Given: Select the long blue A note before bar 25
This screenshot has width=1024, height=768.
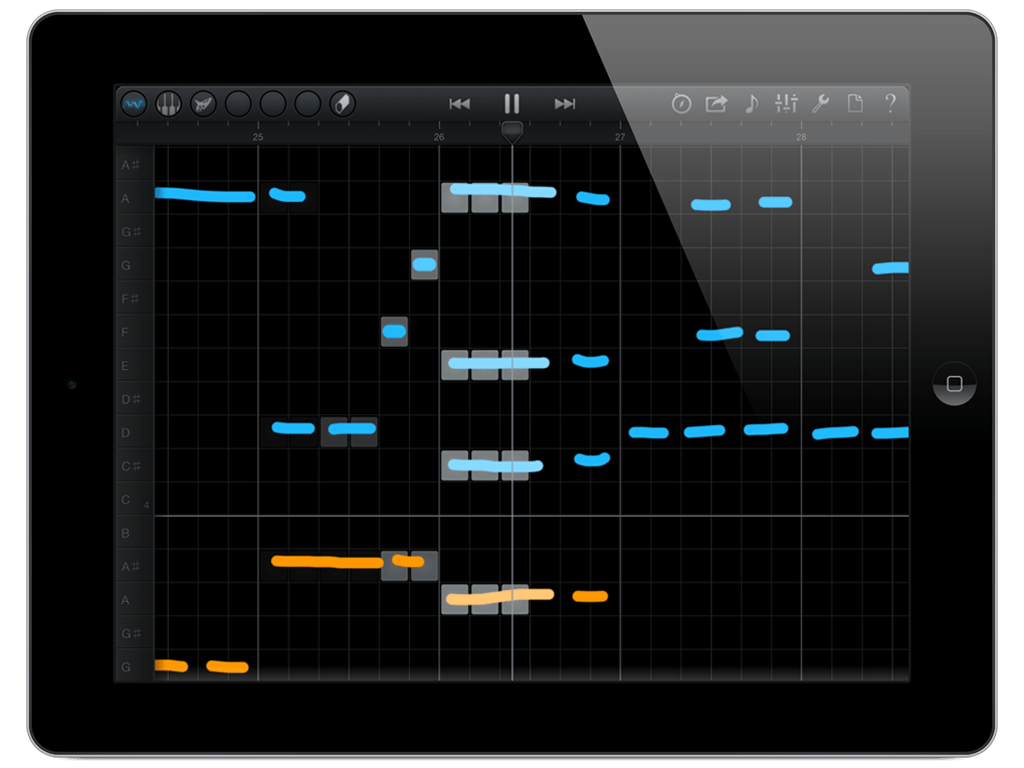Looking at the screenshot, I should pyautogui.click(x=205, y=195).
